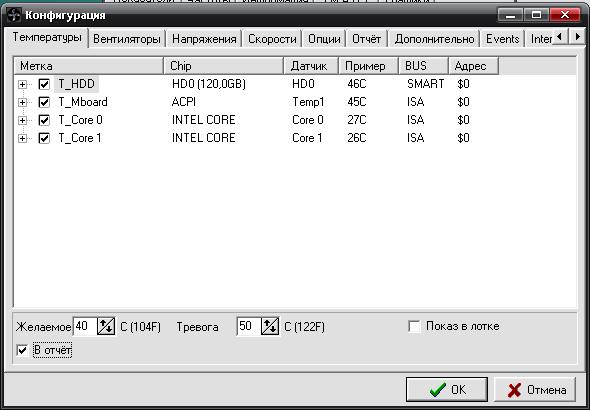This screenshot has width=590, height=410.
Task: Click the Желаемое temperature input field
Action: coord(85,326)
